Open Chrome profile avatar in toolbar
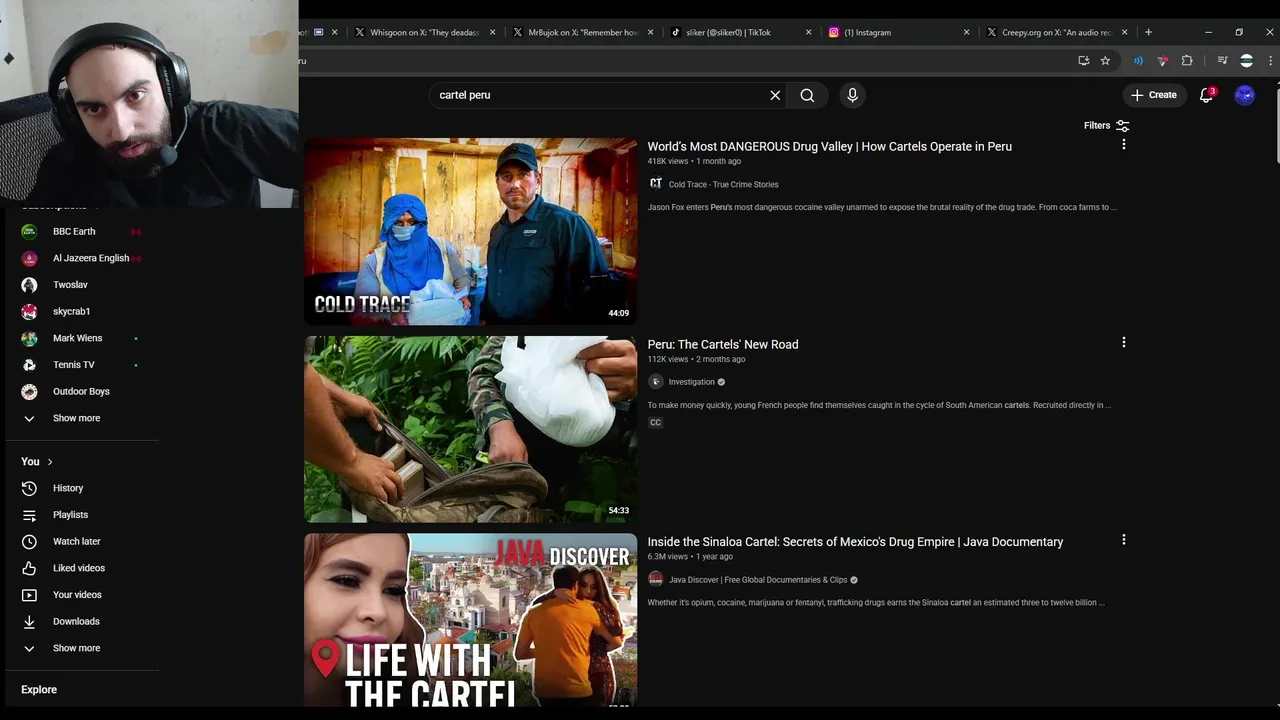 pos(1246,61)
